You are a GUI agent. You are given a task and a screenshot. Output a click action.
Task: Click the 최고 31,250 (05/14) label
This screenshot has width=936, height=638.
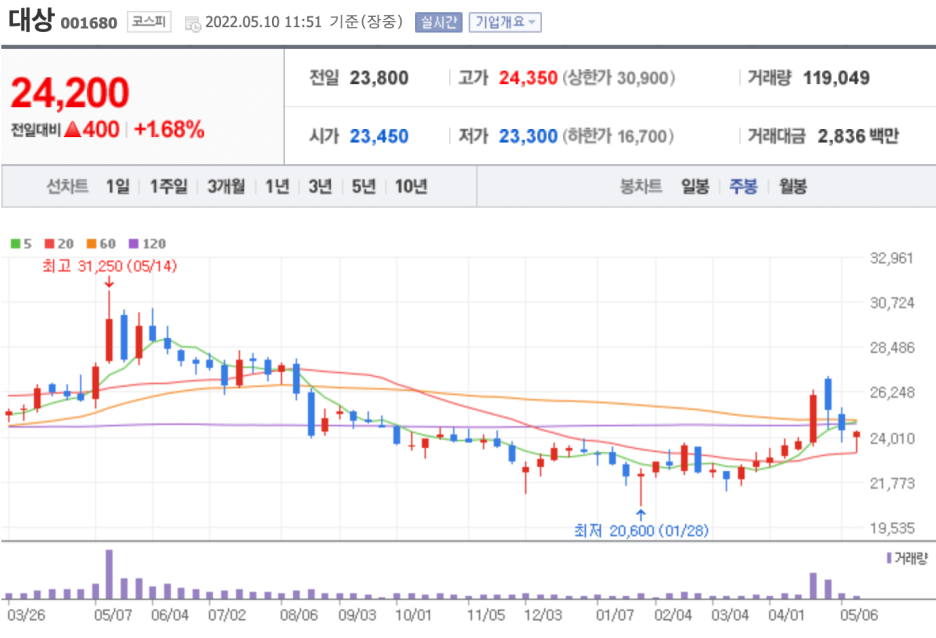pyautogui.click(x=109, y=266)
